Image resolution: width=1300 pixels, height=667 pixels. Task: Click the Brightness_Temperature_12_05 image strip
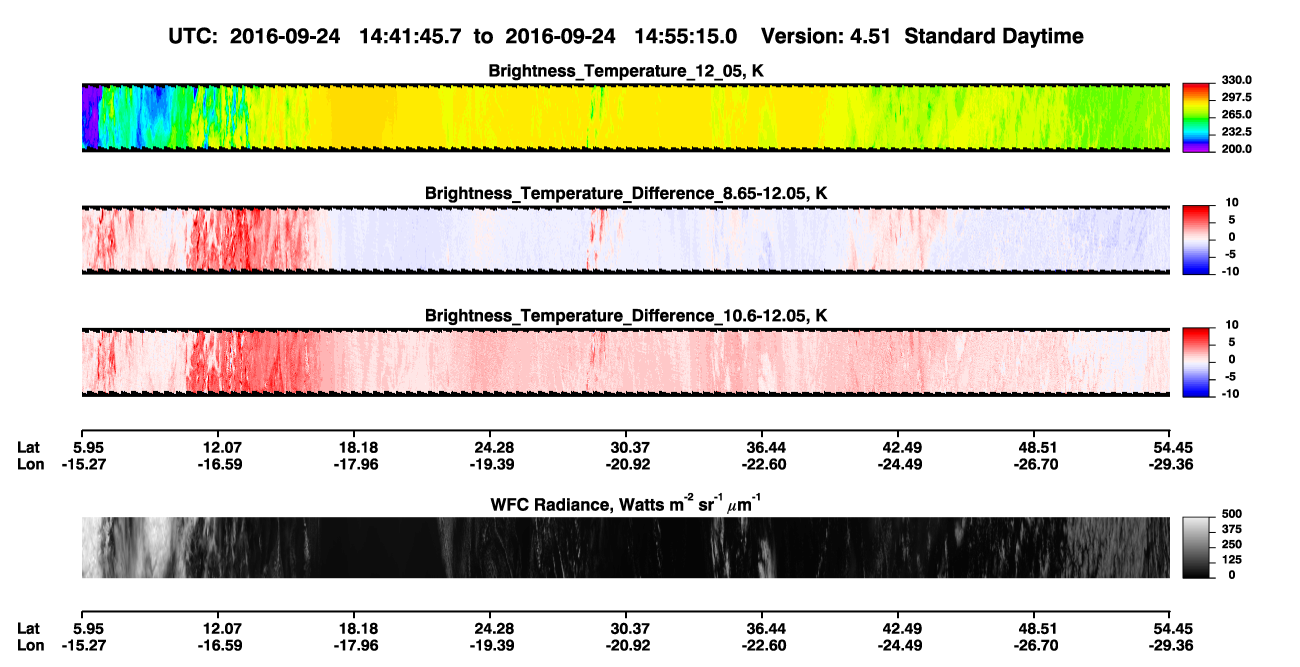pos(625,118)
